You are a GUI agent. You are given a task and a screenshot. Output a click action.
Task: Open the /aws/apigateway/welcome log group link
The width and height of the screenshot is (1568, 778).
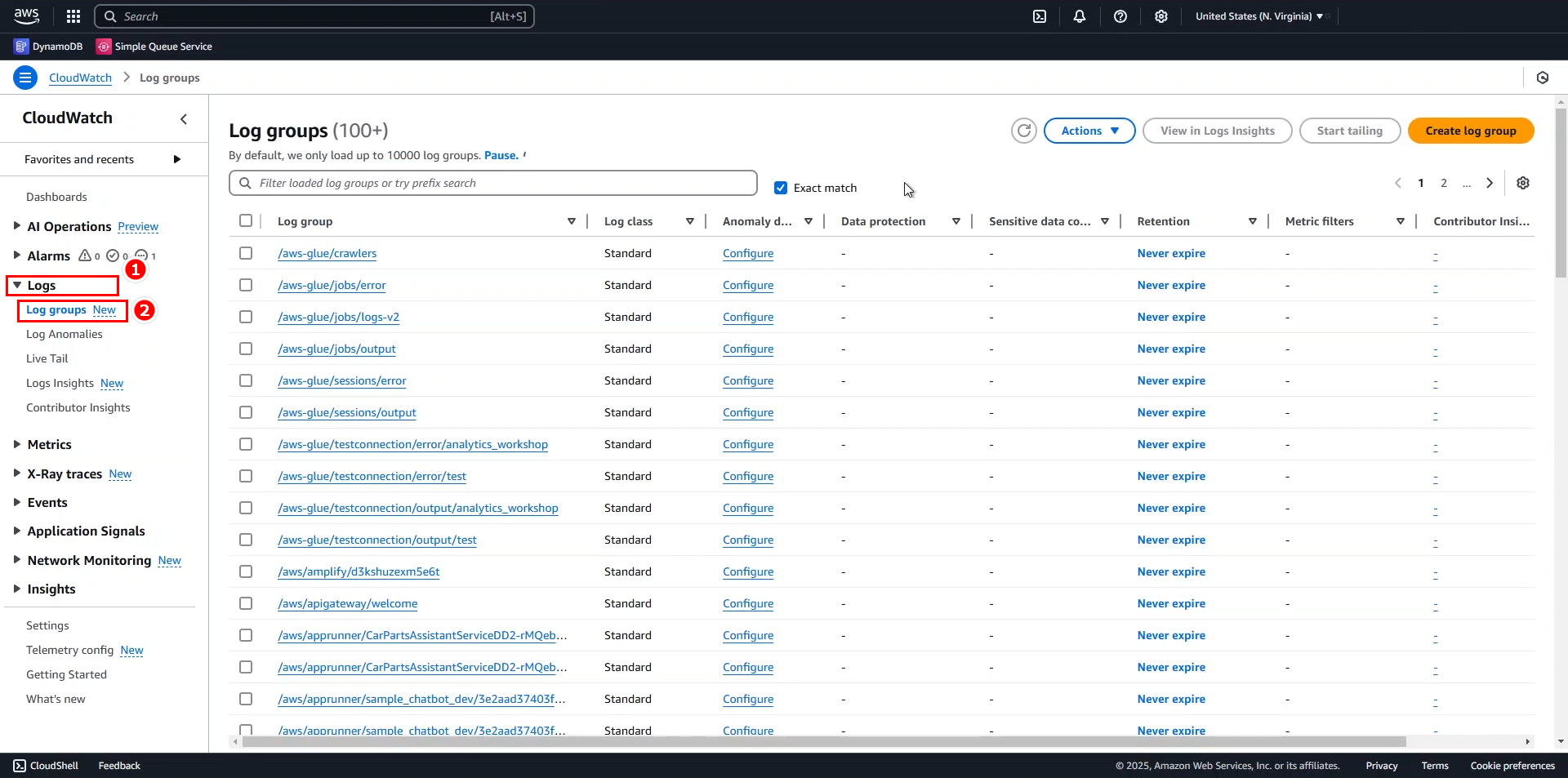point(348,603)
